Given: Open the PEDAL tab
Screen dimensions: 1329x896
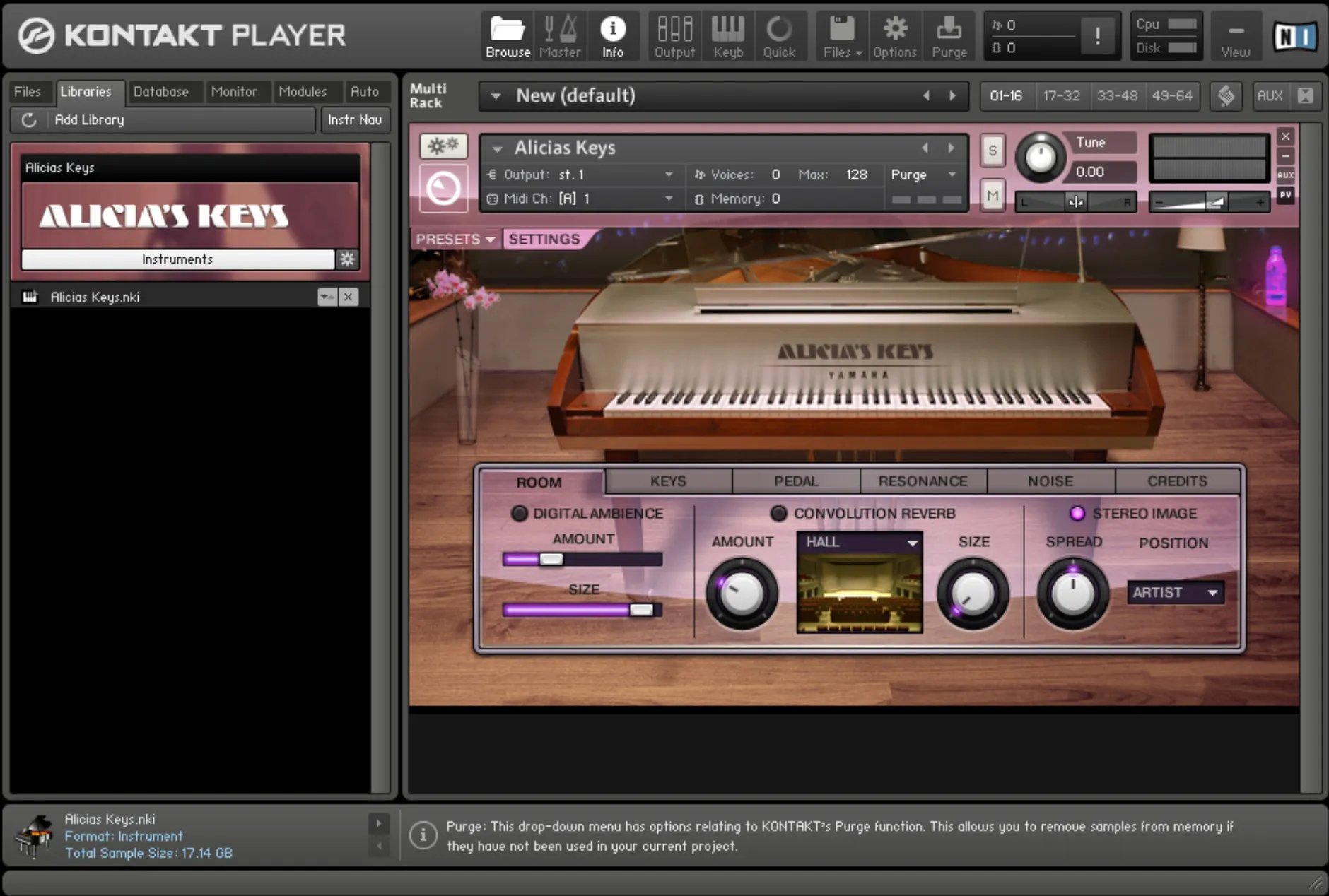Looking at the screenshot, I should tap(796, 481).
